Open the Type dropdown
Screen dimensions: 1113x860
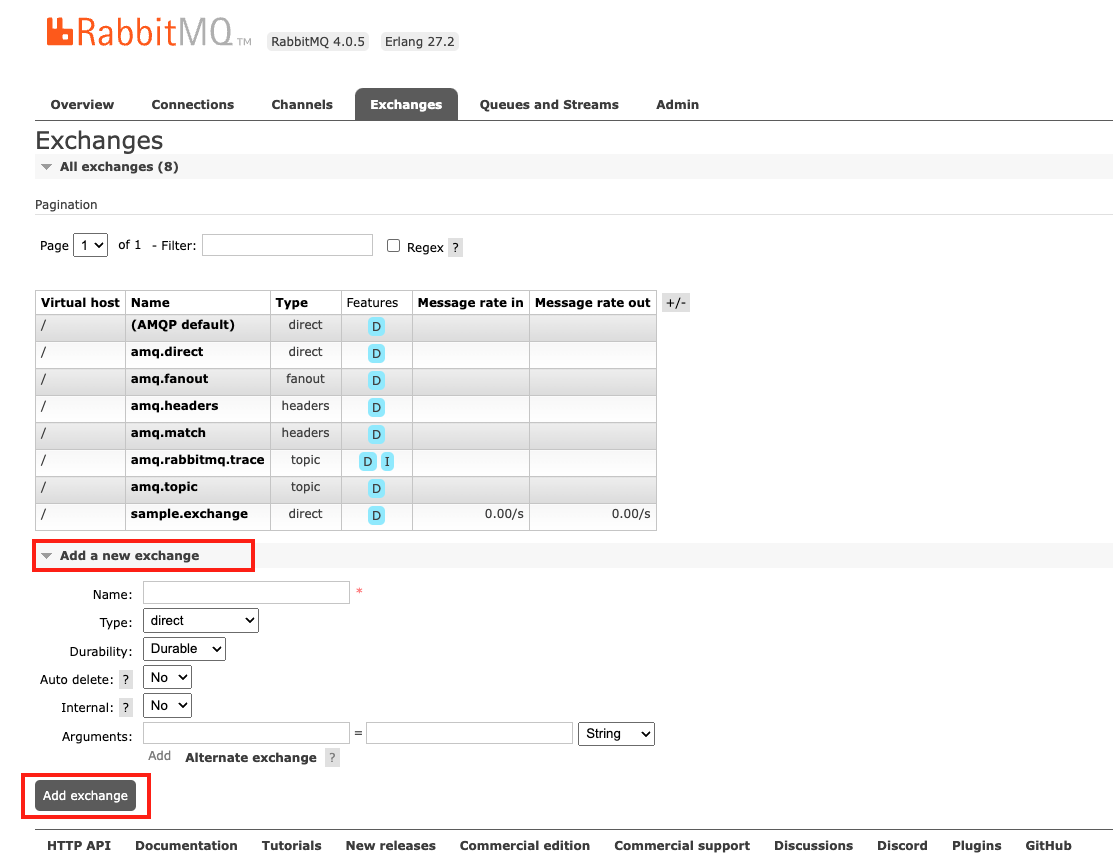tap(200, 620)
